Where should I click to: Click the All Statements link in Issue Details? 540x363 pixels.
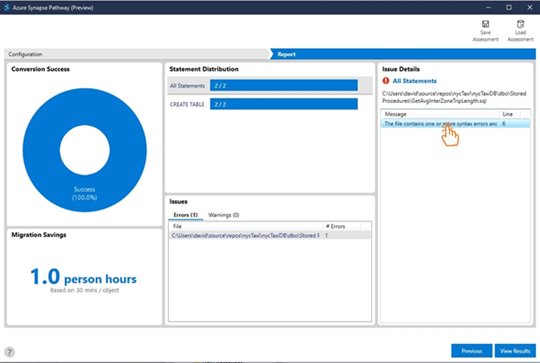(x=415, y=81)
